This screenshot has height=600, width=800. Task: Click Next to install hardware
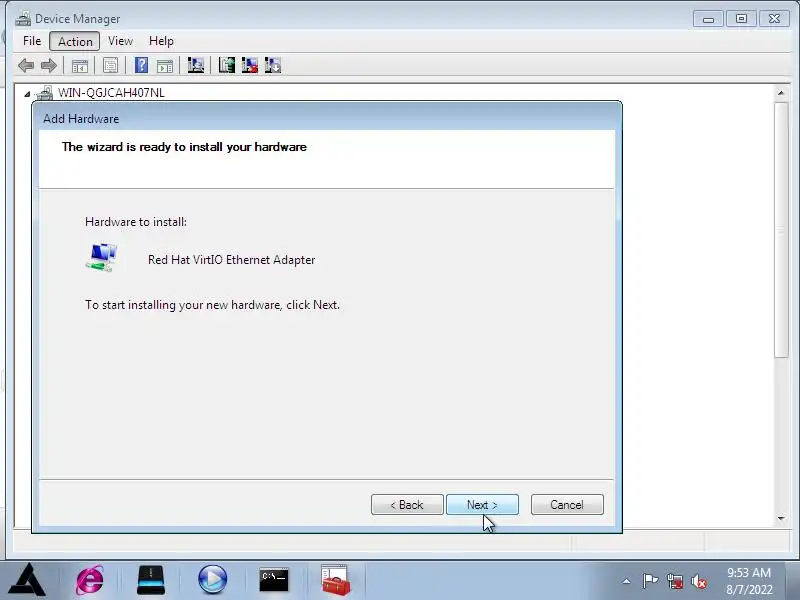[x=482, y=505]
